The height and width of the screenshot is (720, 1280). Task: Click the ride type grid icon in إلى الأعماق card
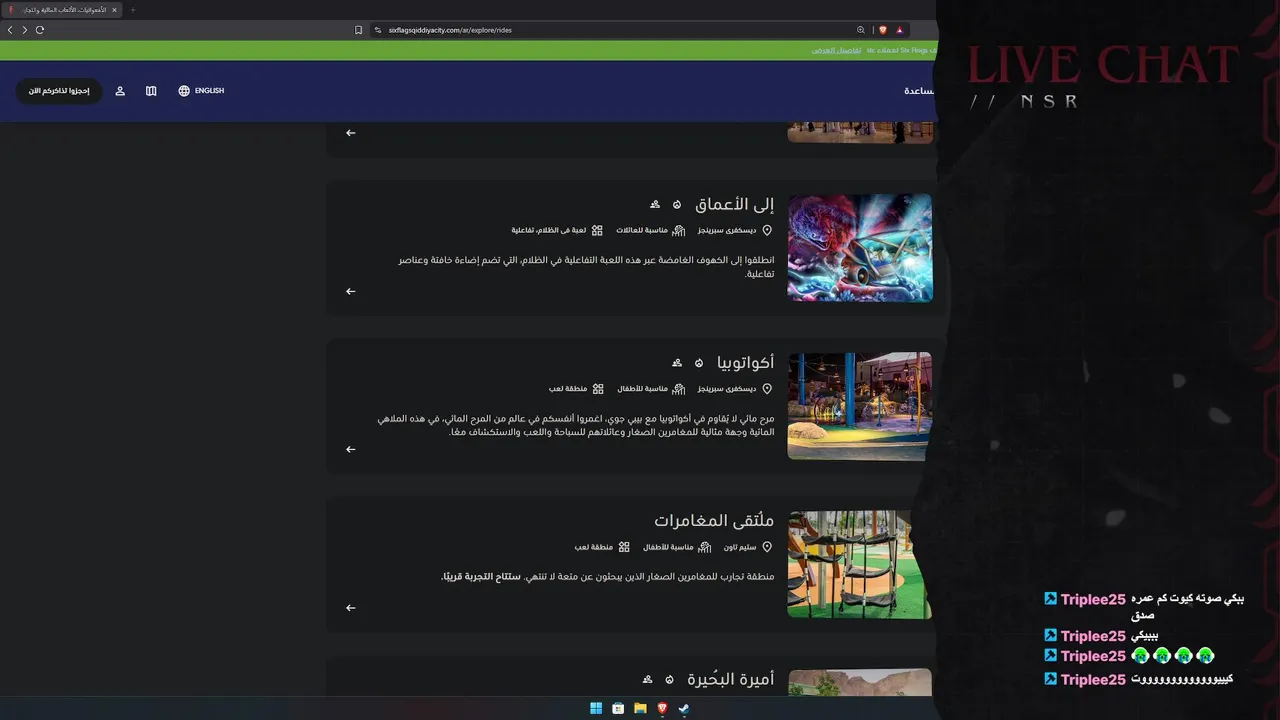click(597, 230)
